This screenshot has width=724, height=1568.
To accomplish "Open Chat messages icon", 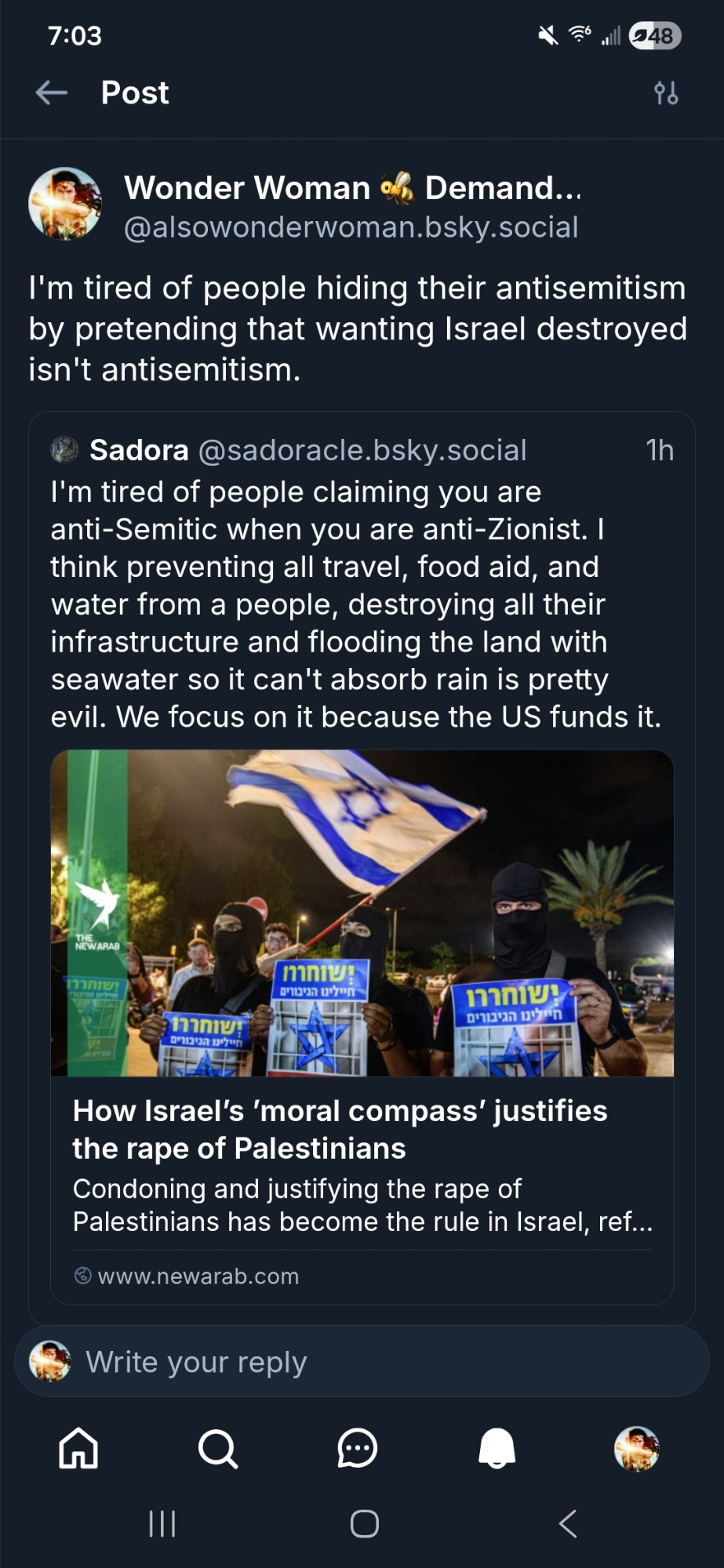I will click(x=357, y=1447).
